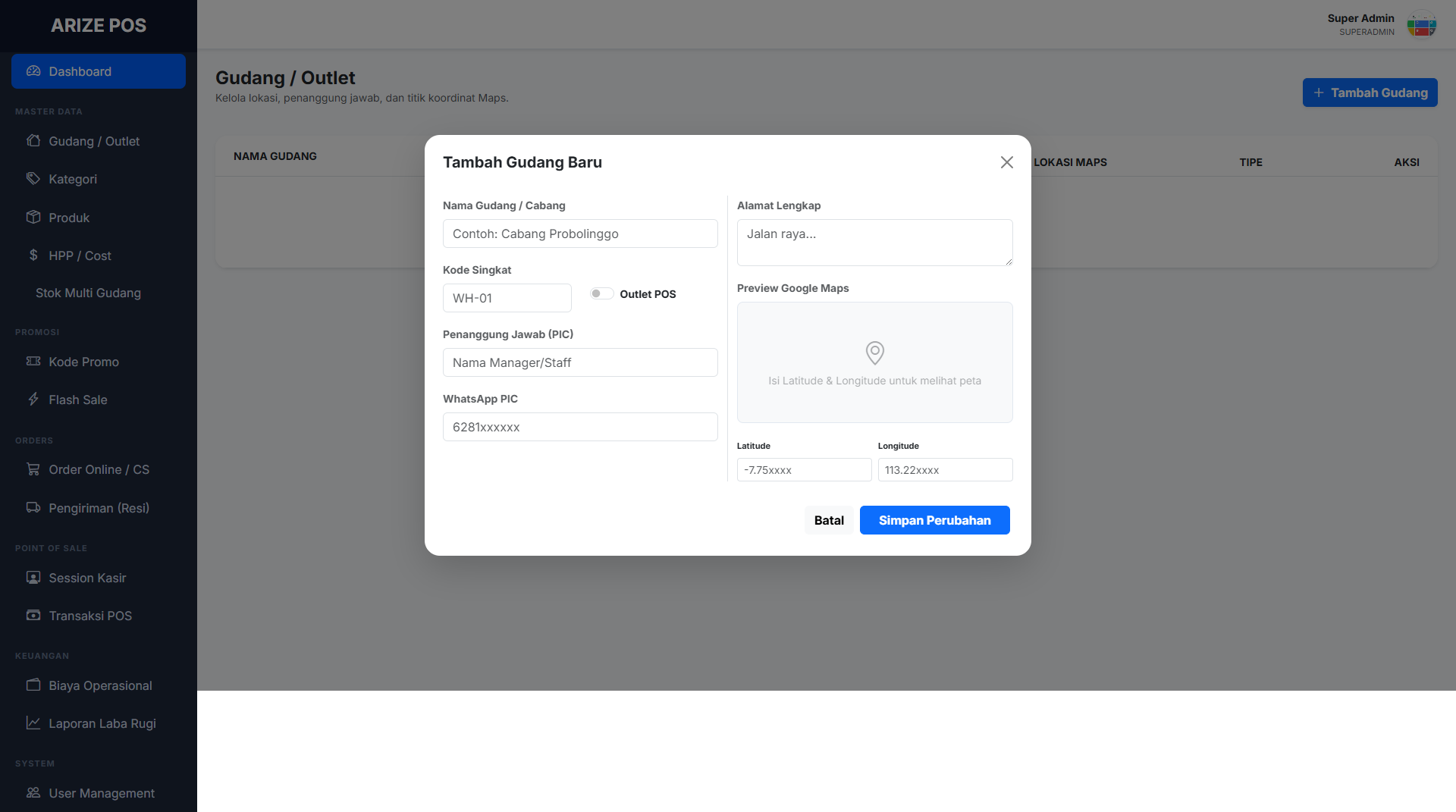
Task: Click the Nama Gudang / Cabang field
Action: pos(580,234)
